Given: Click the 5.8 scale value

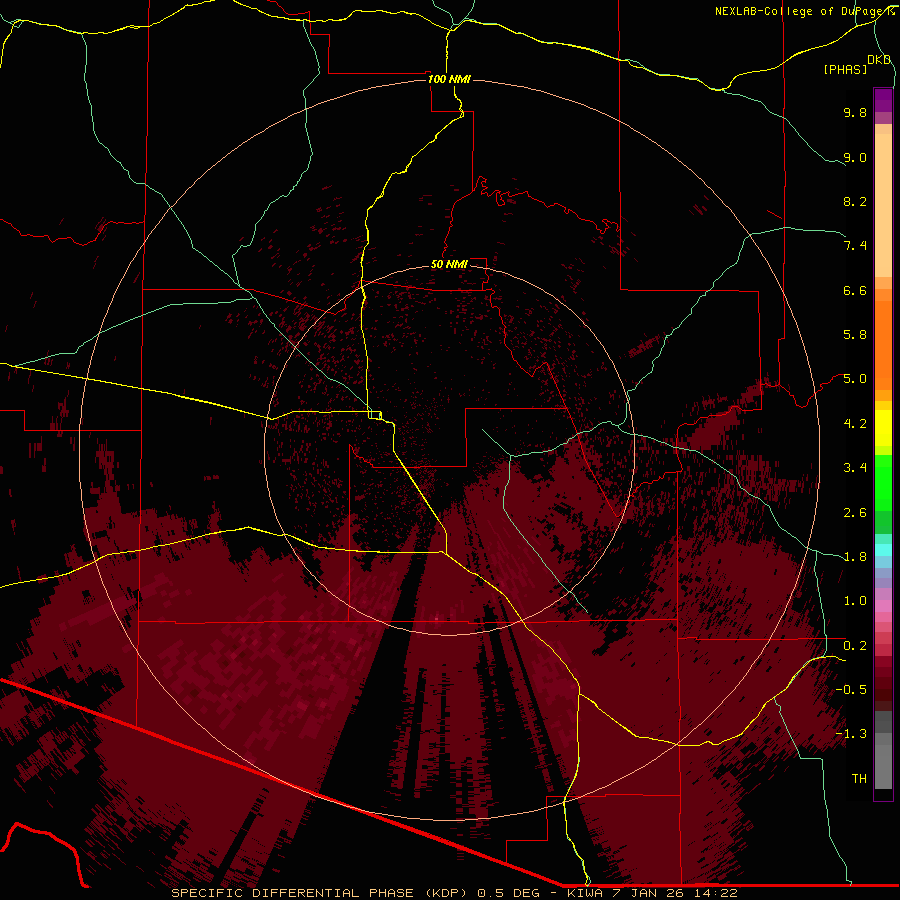Looking at the screenshot, I should click(x=855, y=335).
